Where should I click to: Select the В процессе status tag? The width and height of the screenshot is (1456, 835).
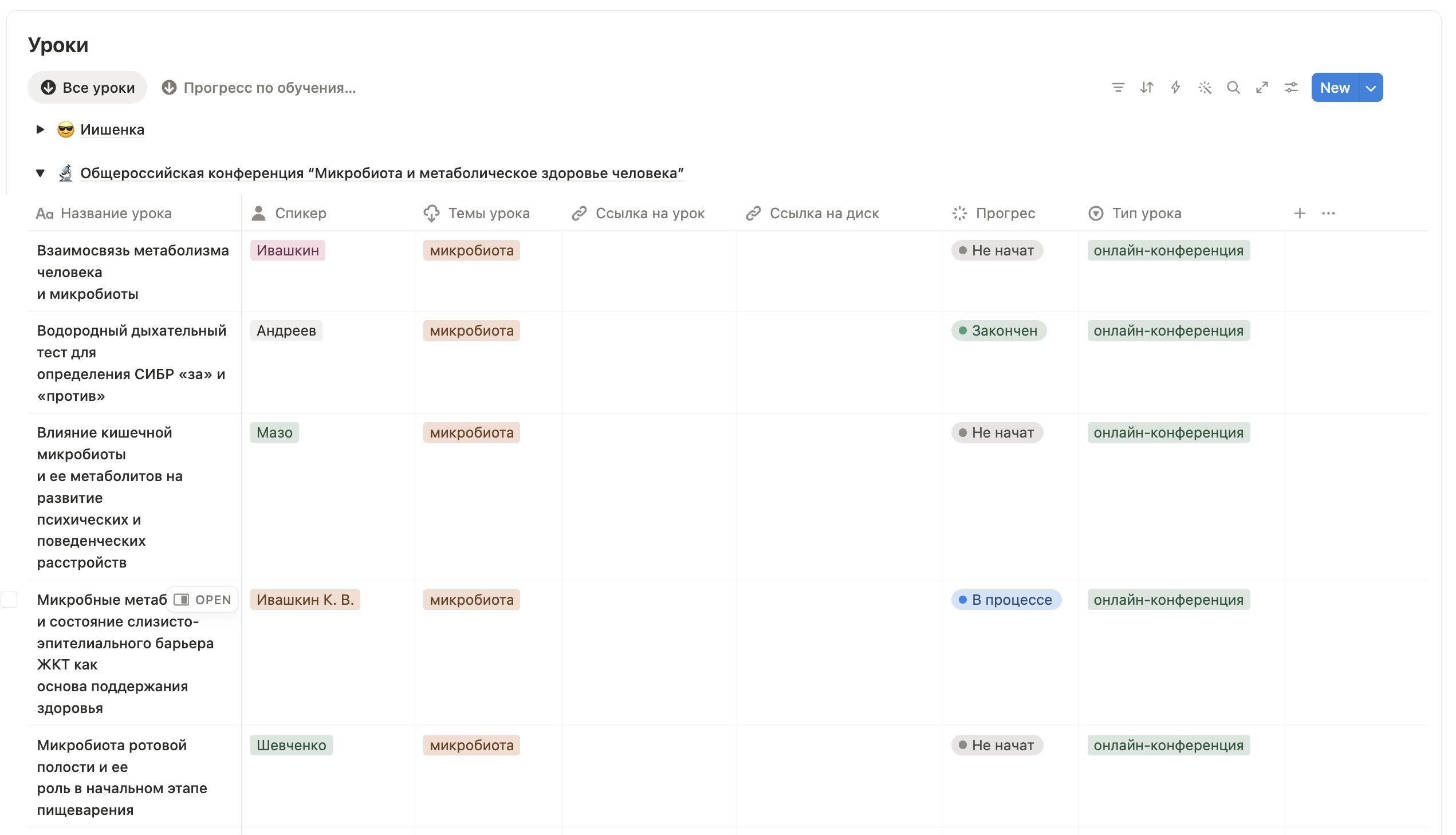[1006, 600]
